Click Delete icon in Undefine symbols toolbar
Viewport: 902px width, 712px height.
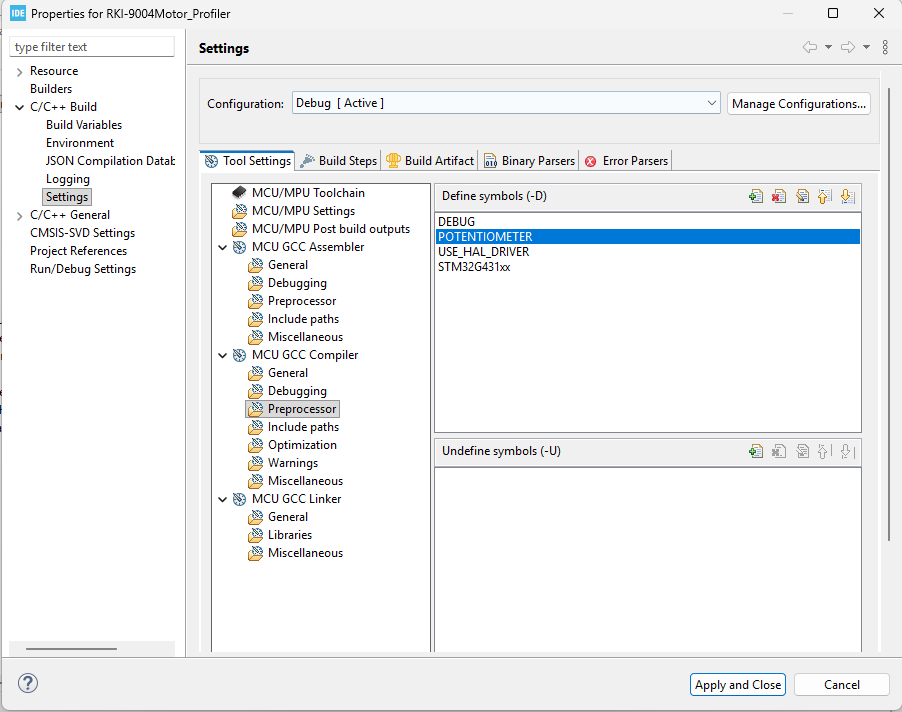click(779, 451)
